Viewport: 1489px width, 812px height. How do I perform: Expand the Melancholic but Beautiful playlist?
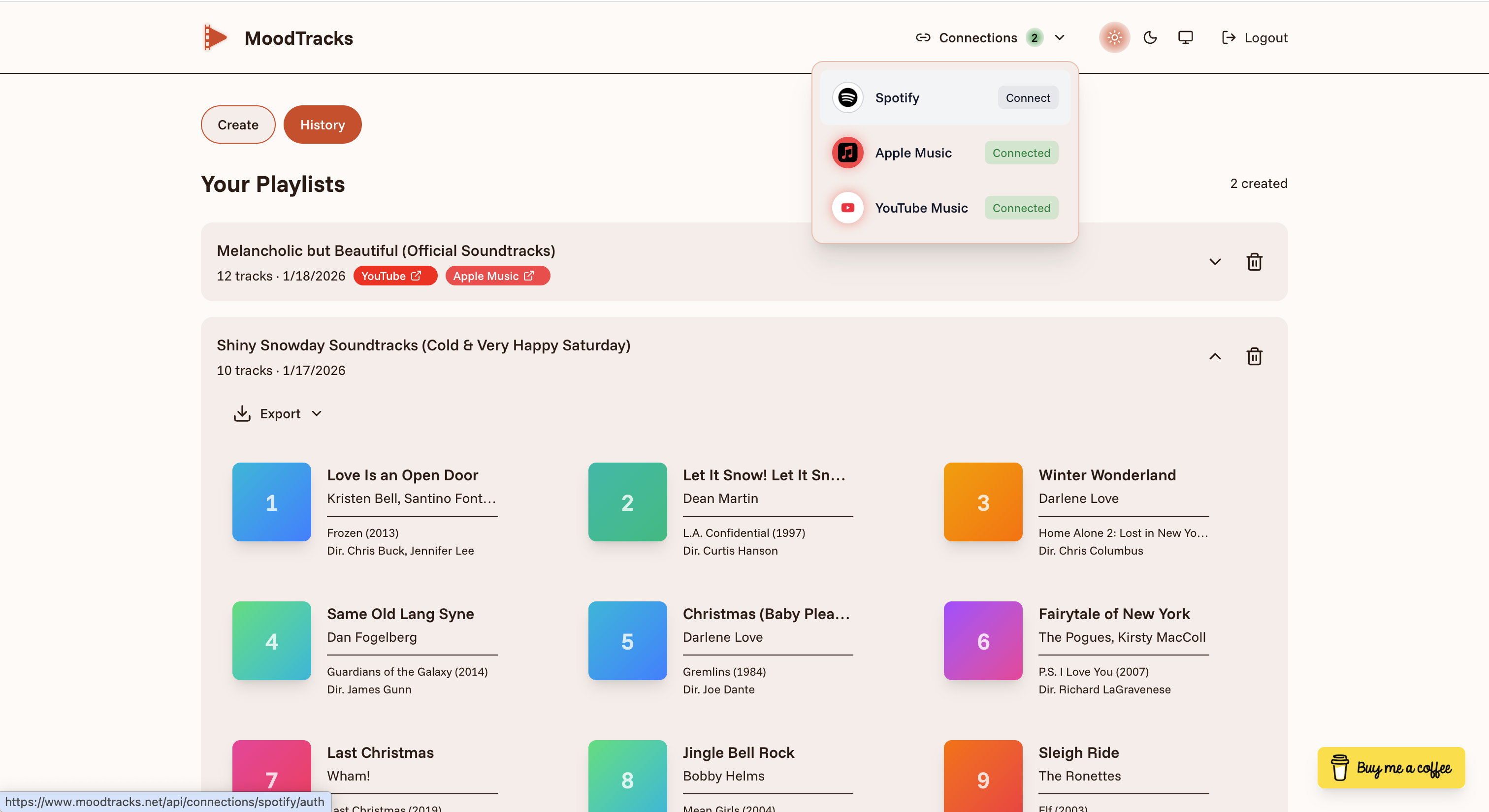click(x=1215, y=262)
